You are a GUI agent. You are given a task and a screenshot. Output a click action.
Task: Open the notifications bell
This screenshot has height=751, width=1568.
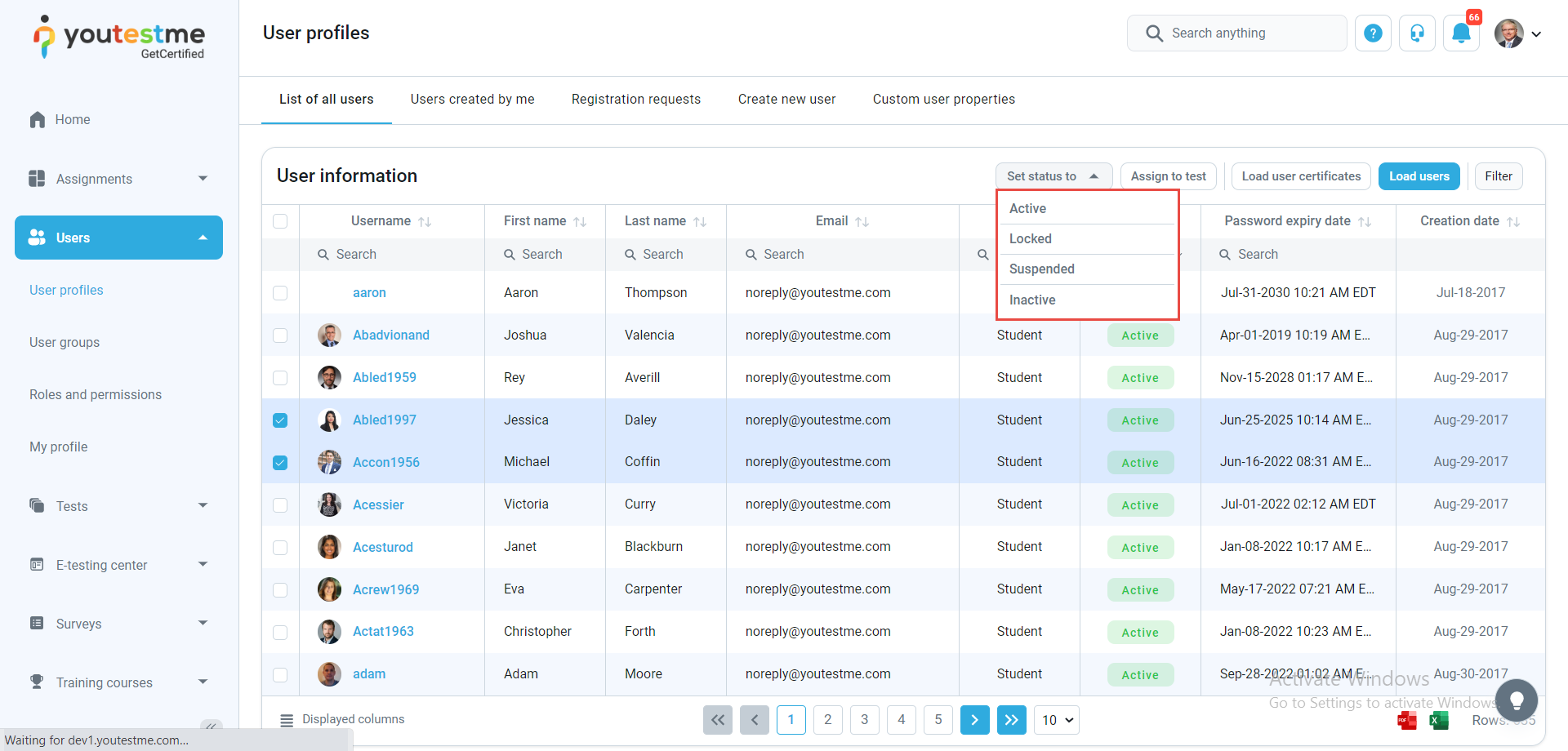pos(1461,33)
